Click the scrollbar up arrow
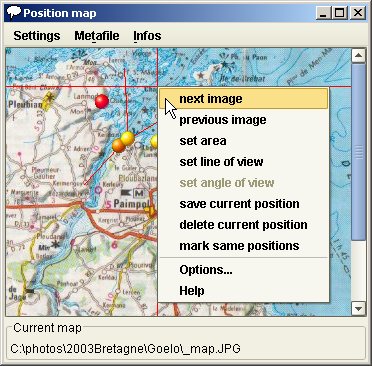Viewport: 372px width, 366px height. coord(359,56)
